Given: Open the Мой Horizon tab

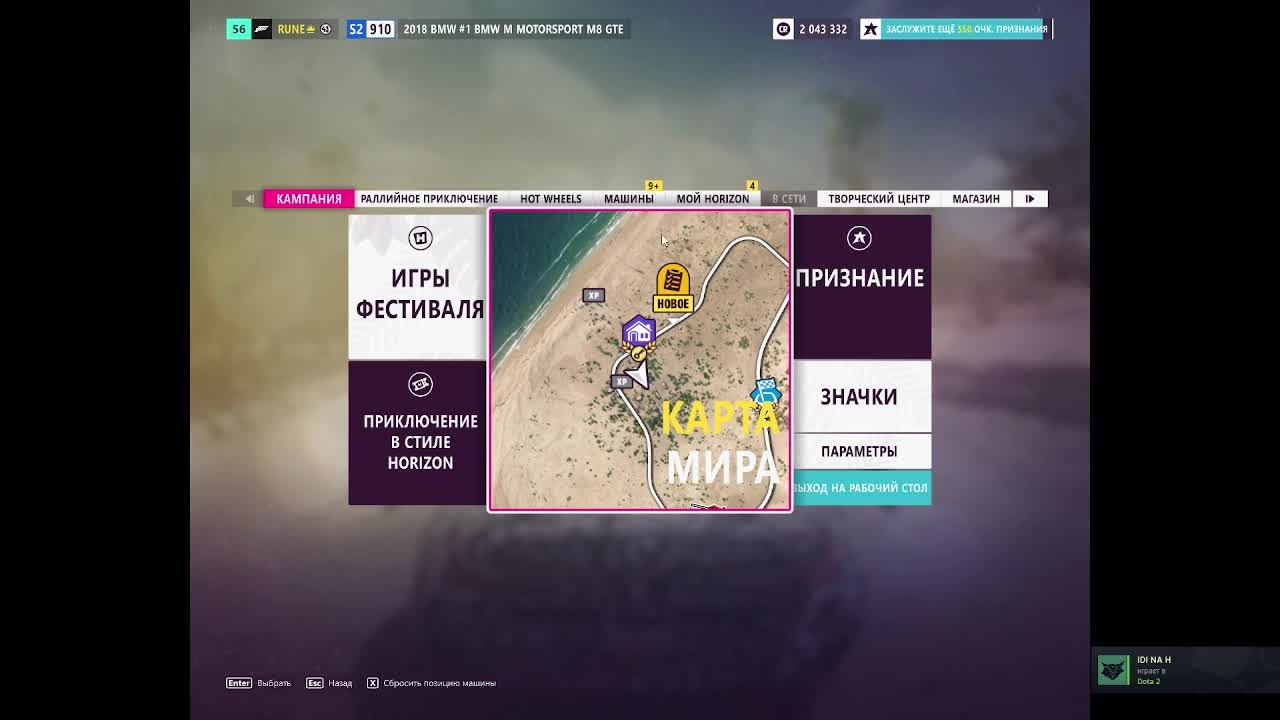Looking at the screenshot, I should click(712, 198).
